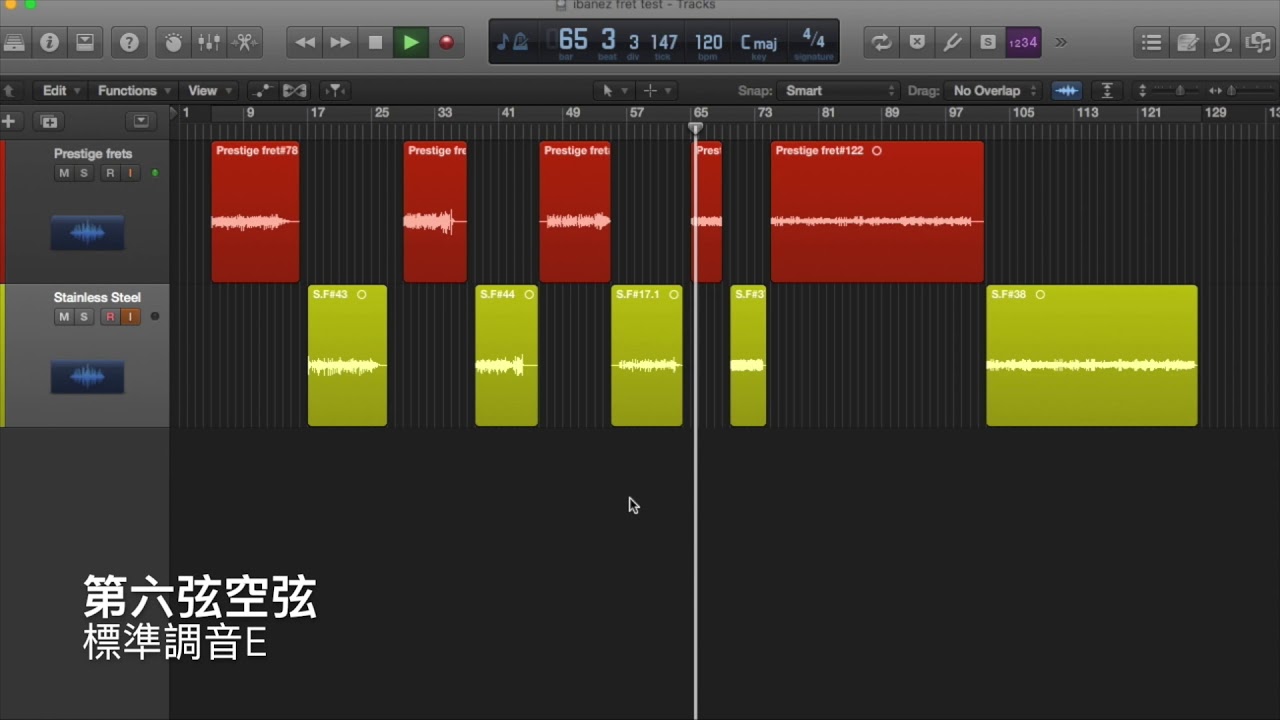Rewind the playhead
This screenshot has height=720, width=1280.
pyautogui.click(x=305, y=42)
